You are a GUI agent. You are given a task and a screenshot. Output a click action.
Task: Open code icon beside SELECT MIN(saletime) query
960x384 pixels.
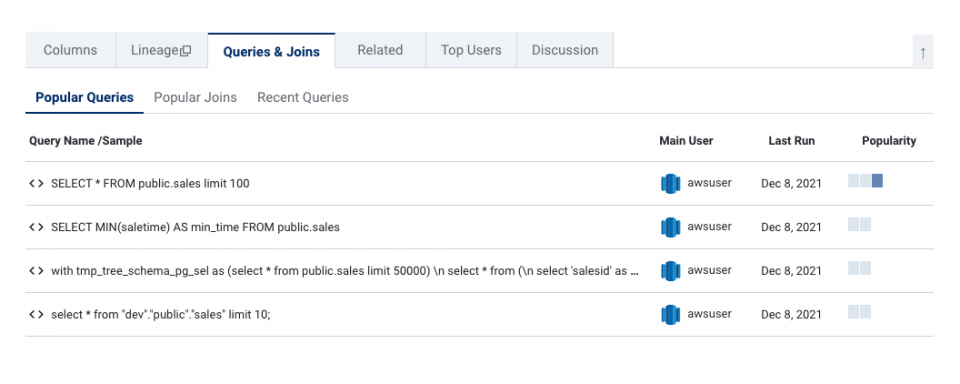pos(36,227)
